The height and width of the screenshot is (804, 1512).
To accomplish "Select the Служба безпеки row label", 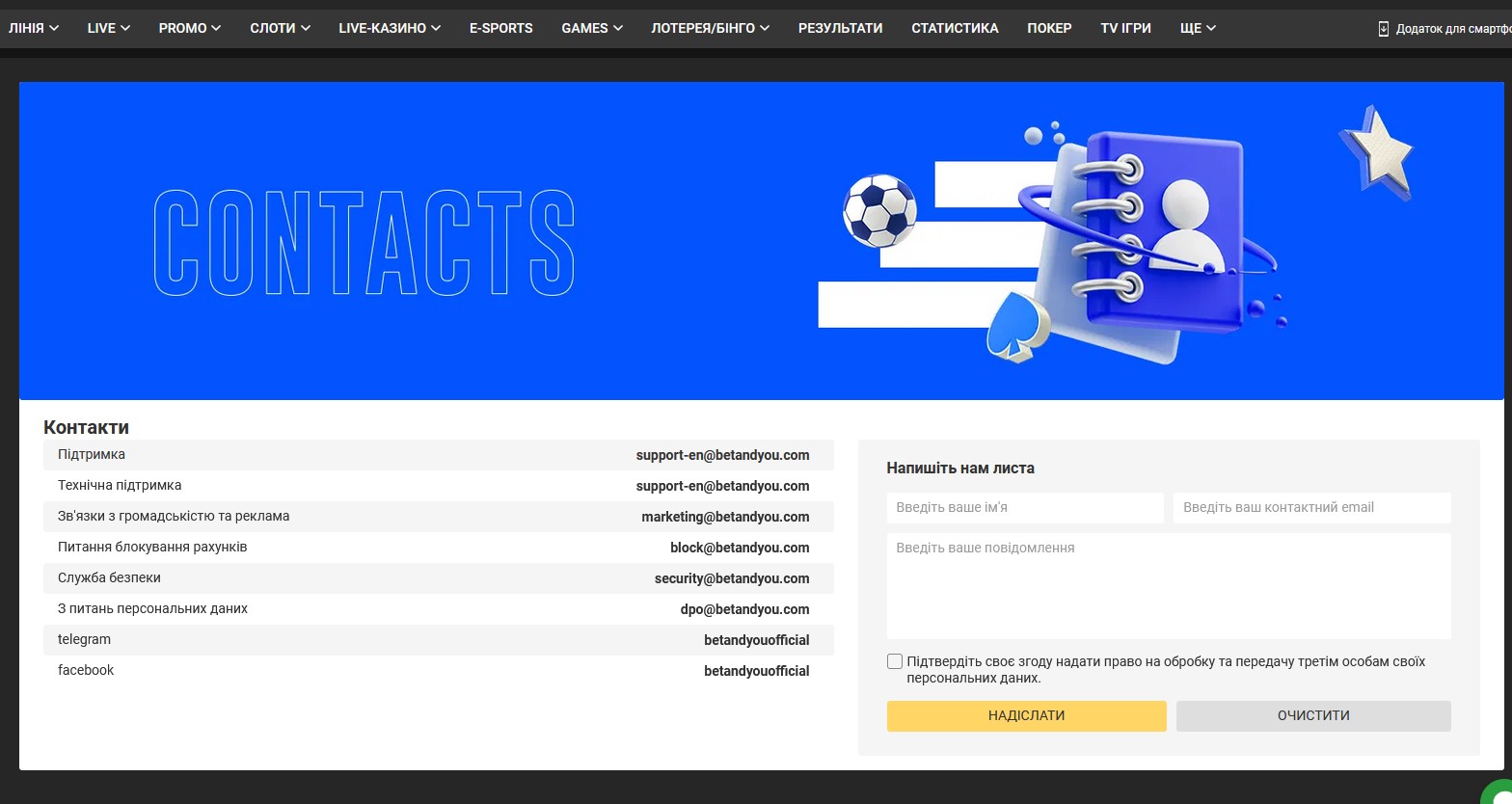I will tap(109, 577).
